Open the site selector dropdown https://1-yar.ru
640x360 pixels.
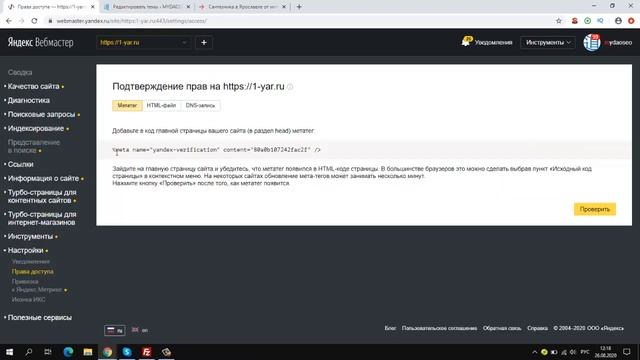(x=143, y=42)
